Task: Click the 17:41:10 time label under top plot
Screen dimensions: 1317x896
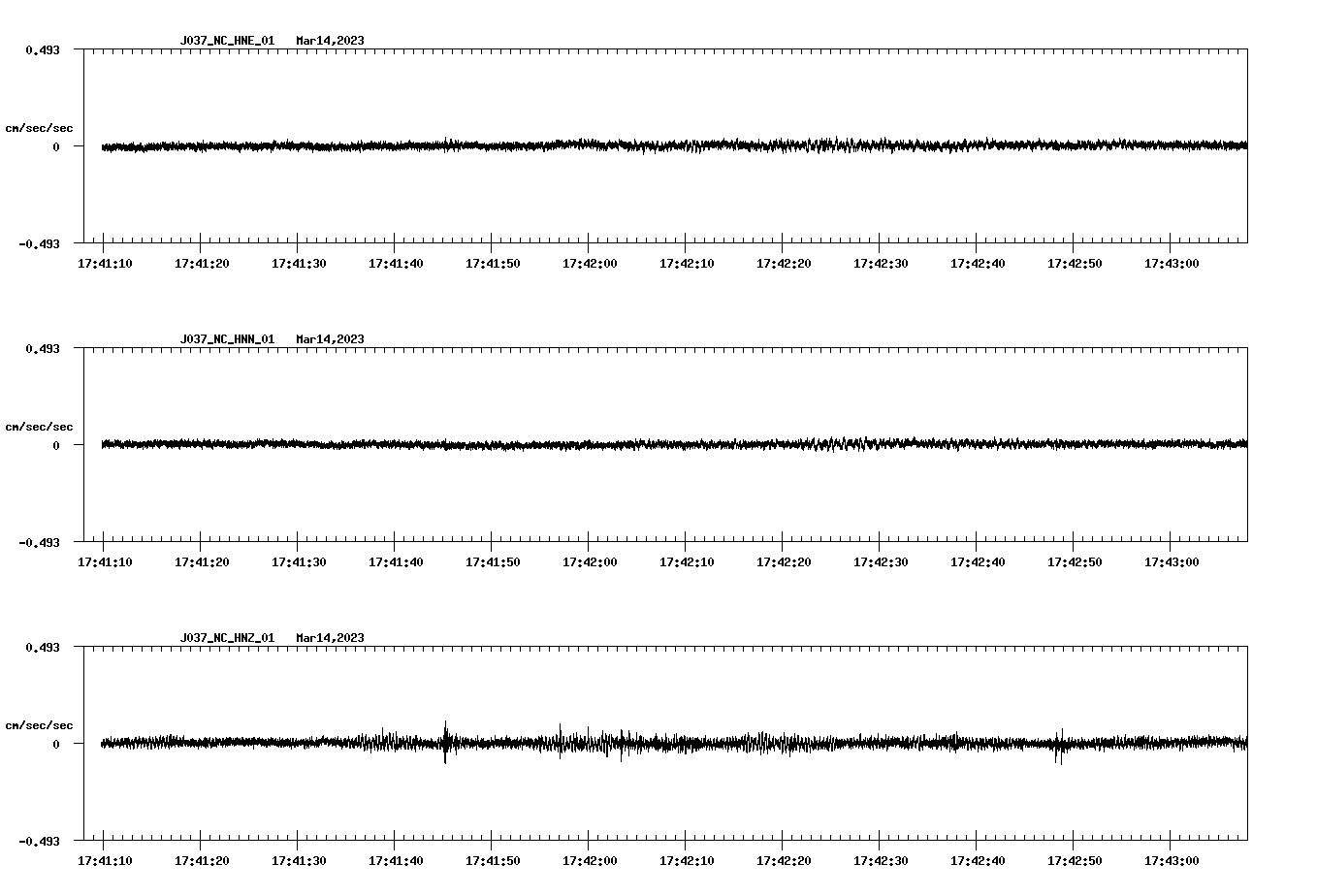Action: 104,262
